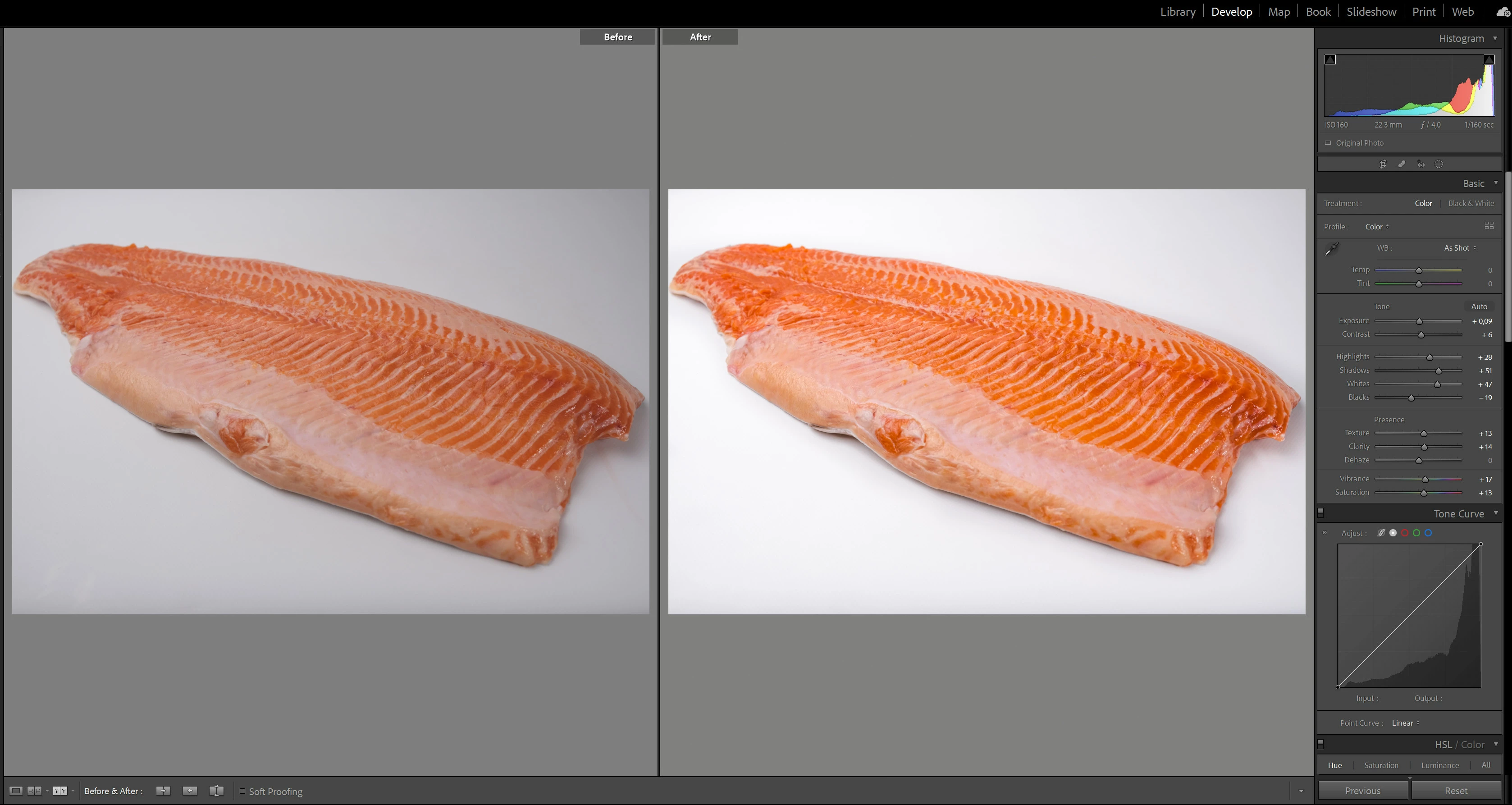Open the Point Curve Linear dropdown

1405,723
